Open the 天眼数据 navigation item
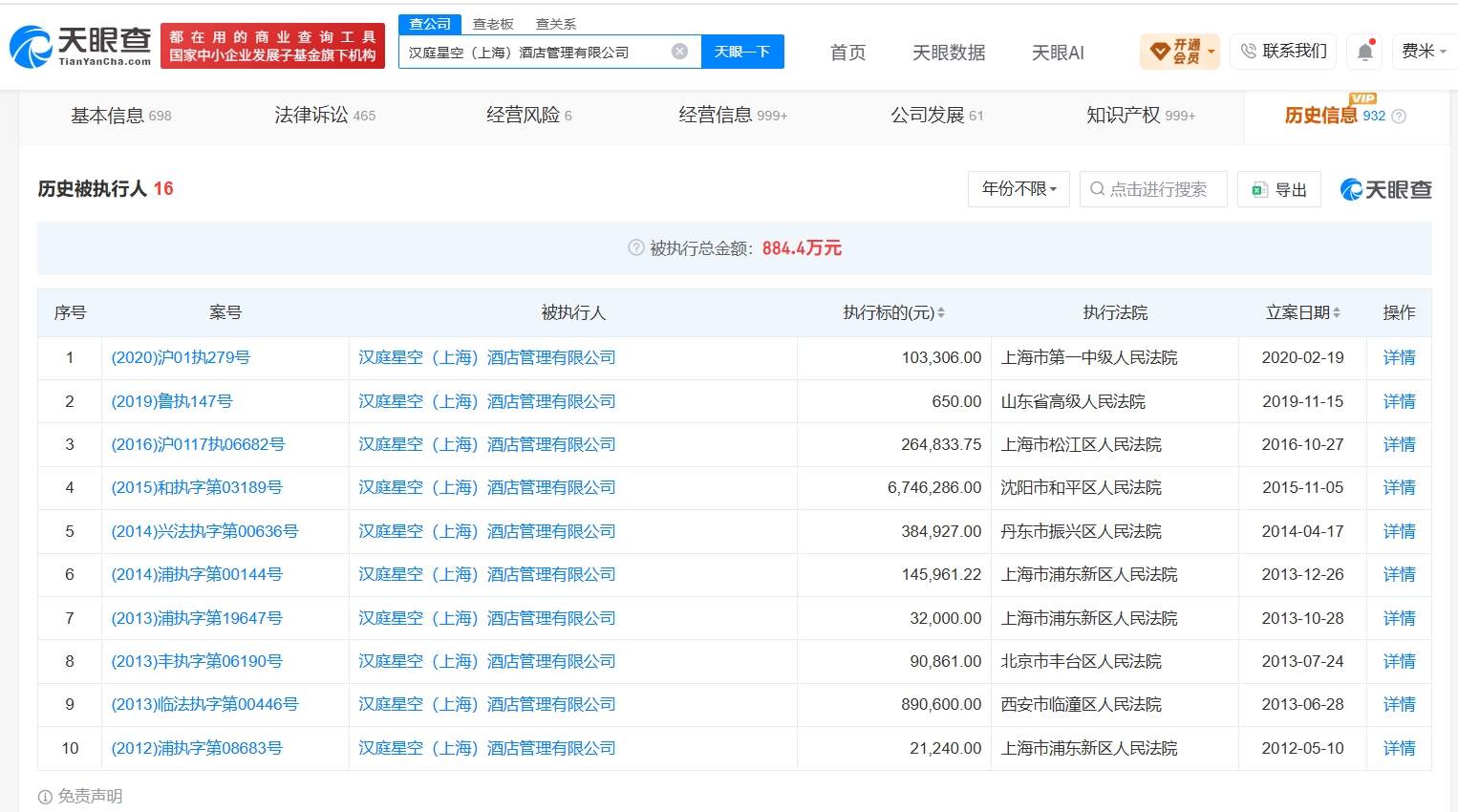The height and width of the screenshot is (812, 1458). (949, 53)
